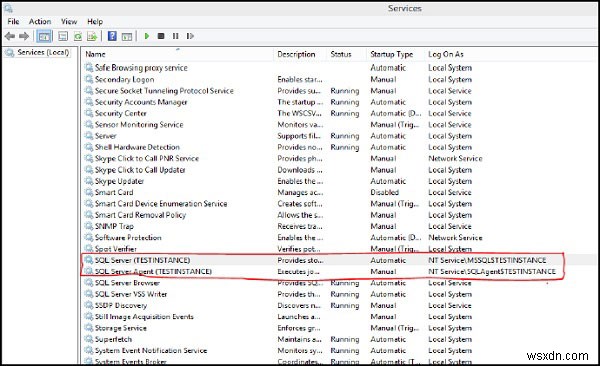Select Smart Card Device Enumeration Service

click(x=161, y=204)
